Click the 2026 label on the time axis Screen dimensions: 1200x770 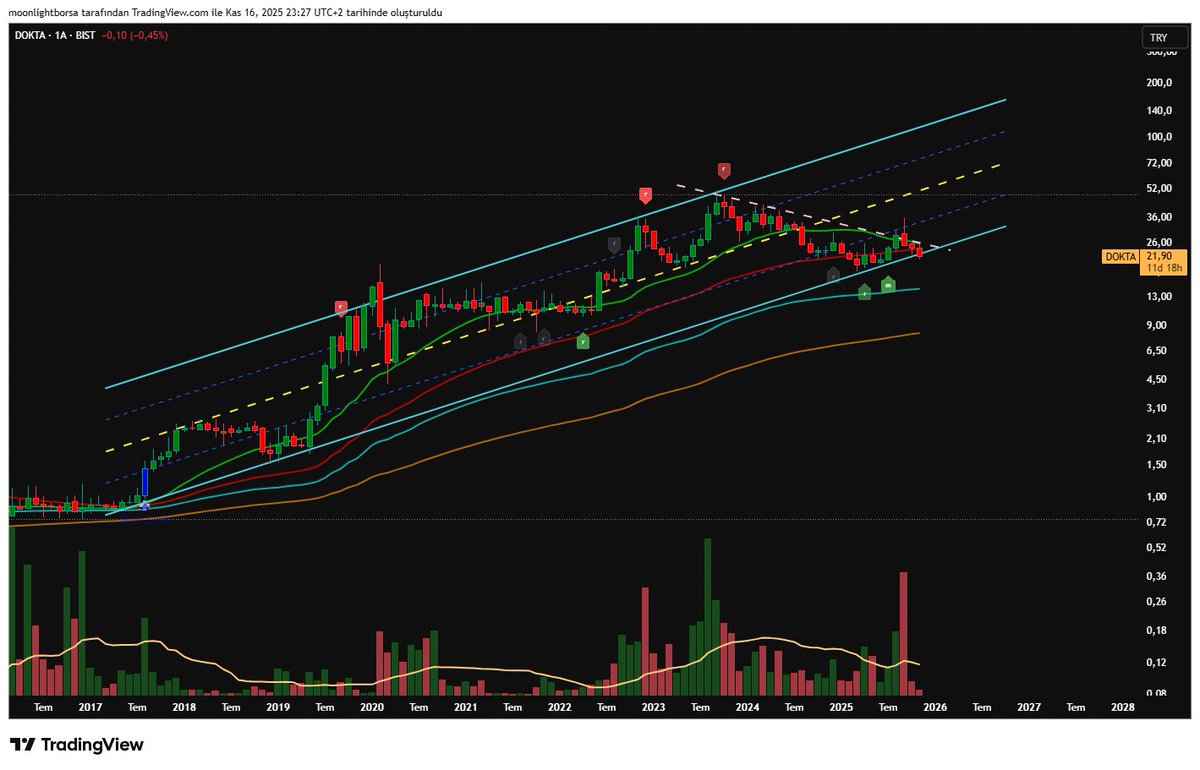(935, 706)
